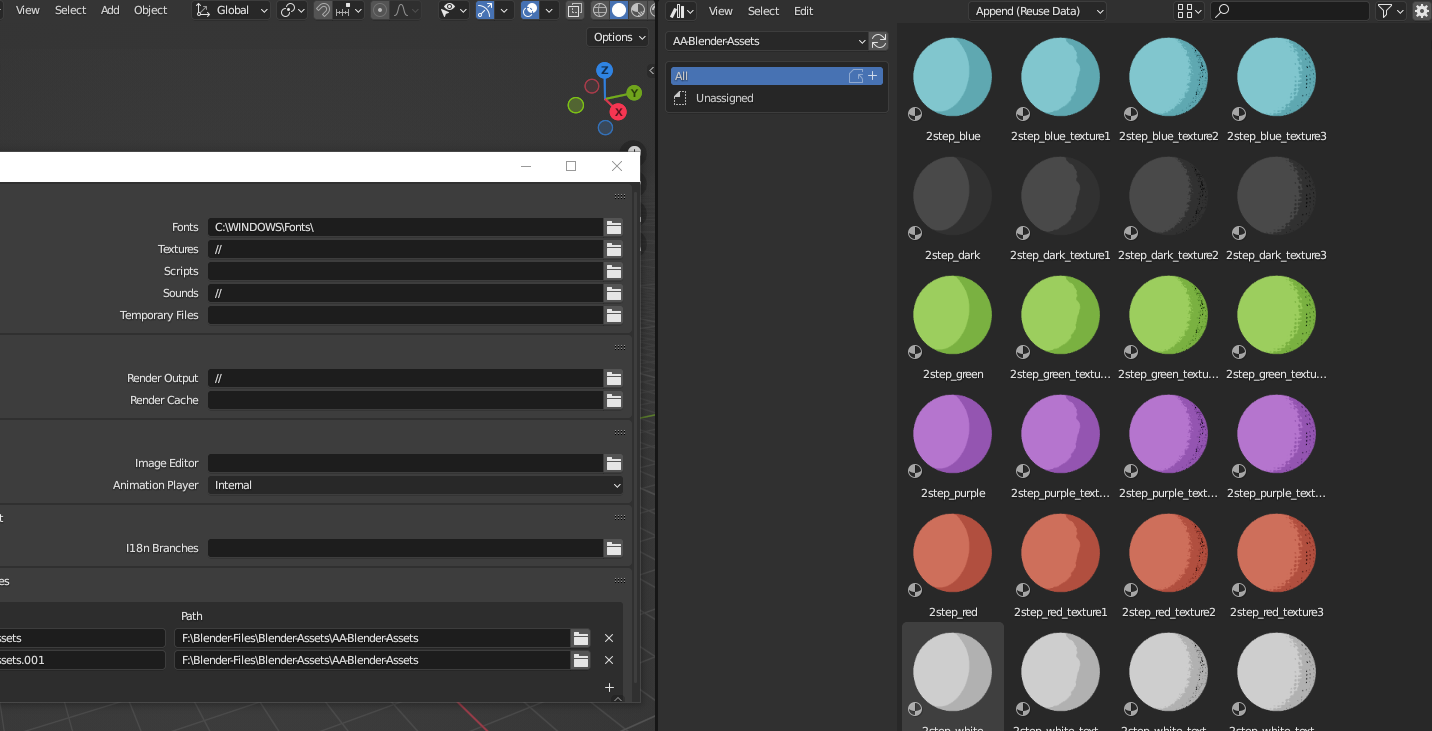Select the 2step_dark_texture2 material asset
The image size is (1432, 731).
pos(1169,206)
